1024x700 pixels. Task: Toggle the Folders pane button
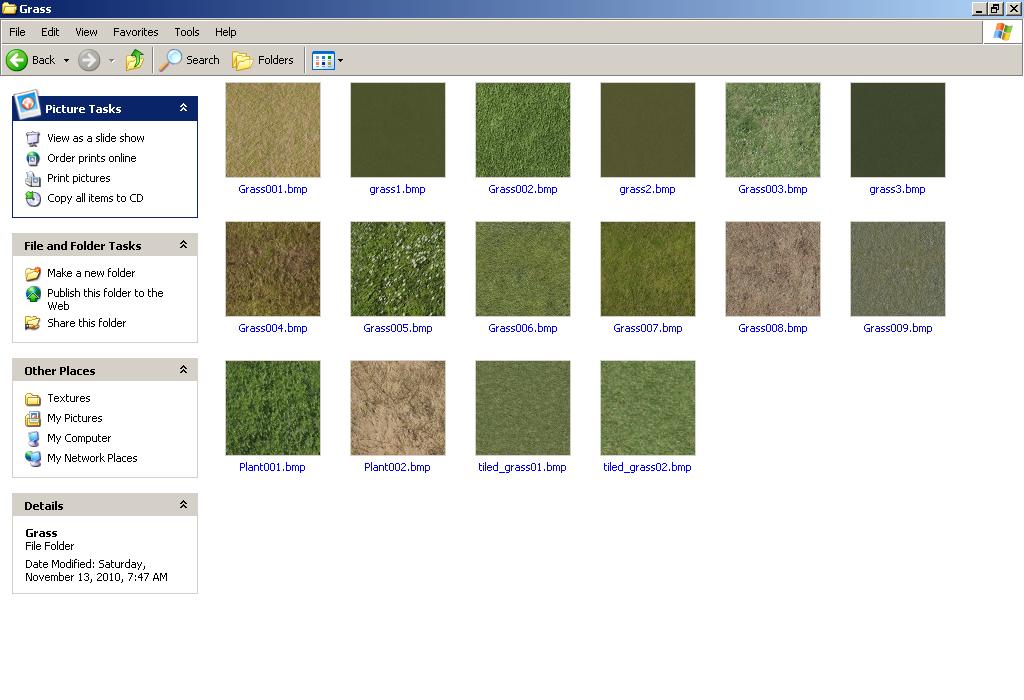[x=263, y=60]
